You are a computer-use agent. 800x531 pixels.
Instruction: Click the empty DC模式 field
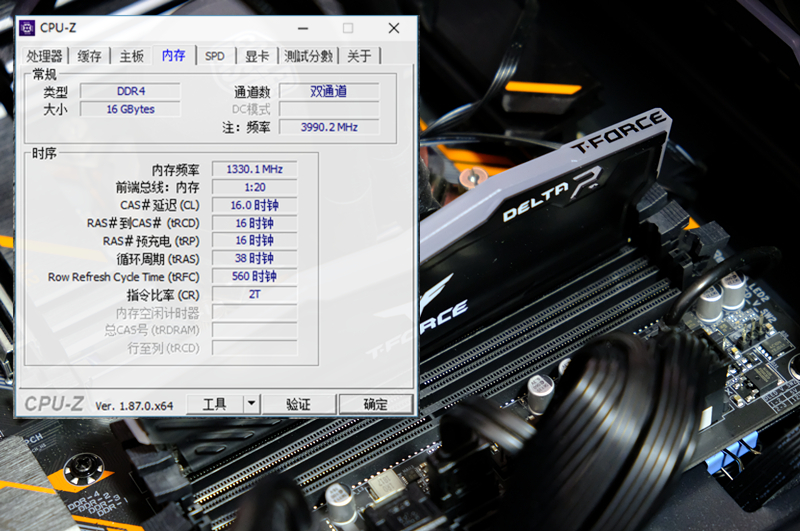point(329,109)
